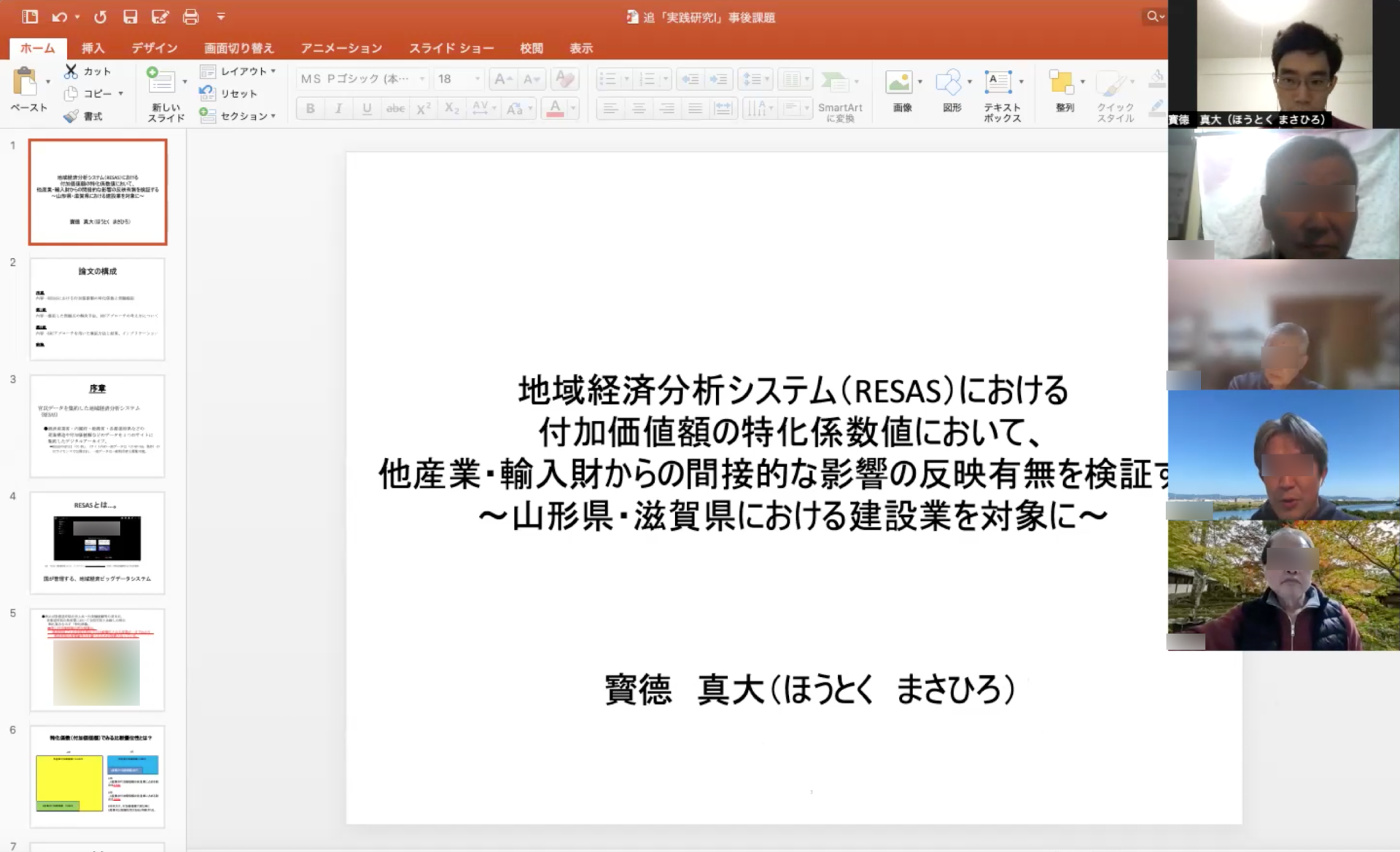Toggle Bold formatting button
Image resolution: width=1400 pixels, height=852 pixels.
[x=310, y=109]
